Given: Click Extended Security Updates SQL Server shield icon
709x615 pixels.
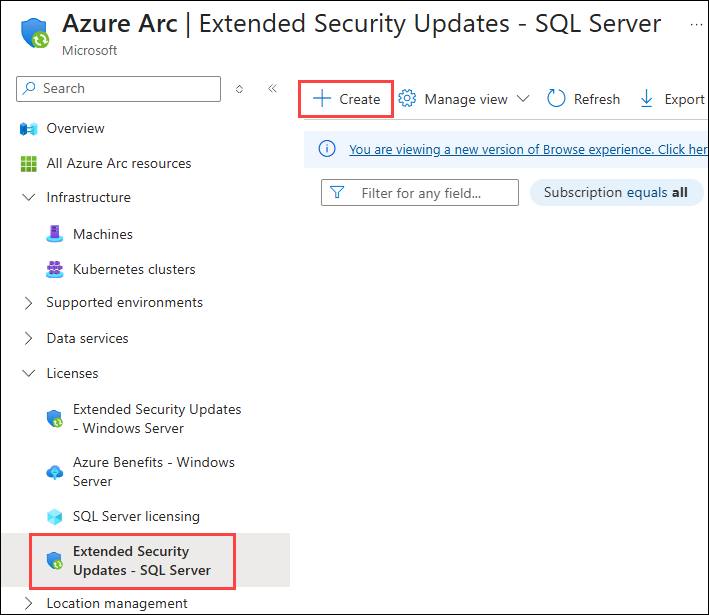Looking at the screenshot, I should click(x=55, y=561).
